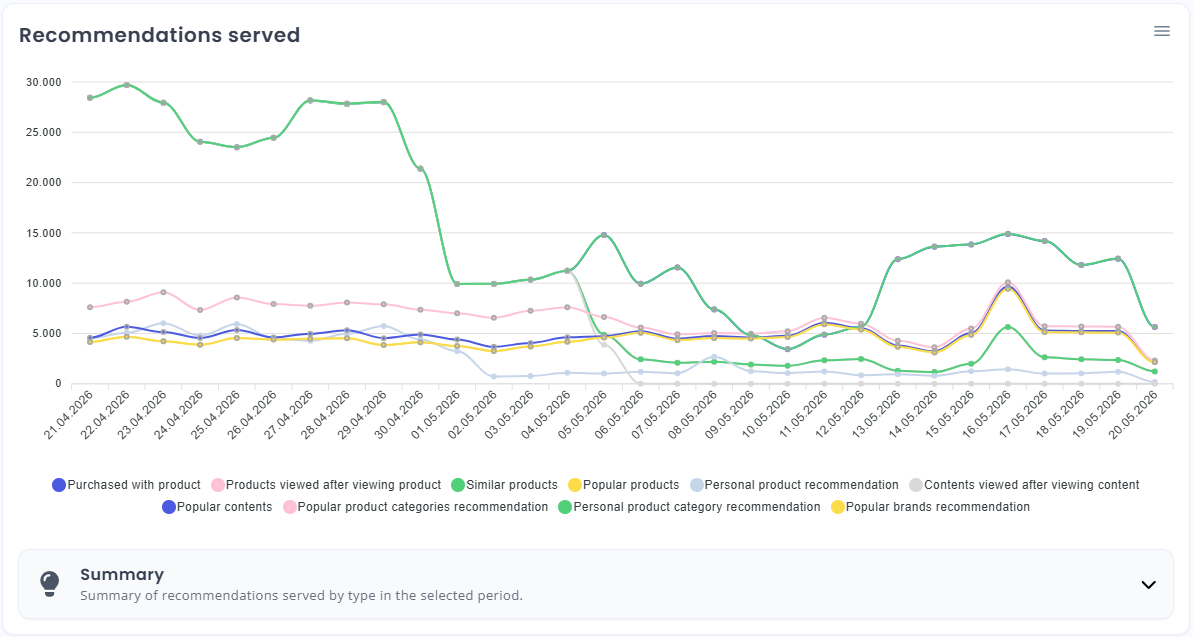The image size is (1193, 637).
Task: Open the chart hamburger menu
Action: click(x=1161, y=31)
